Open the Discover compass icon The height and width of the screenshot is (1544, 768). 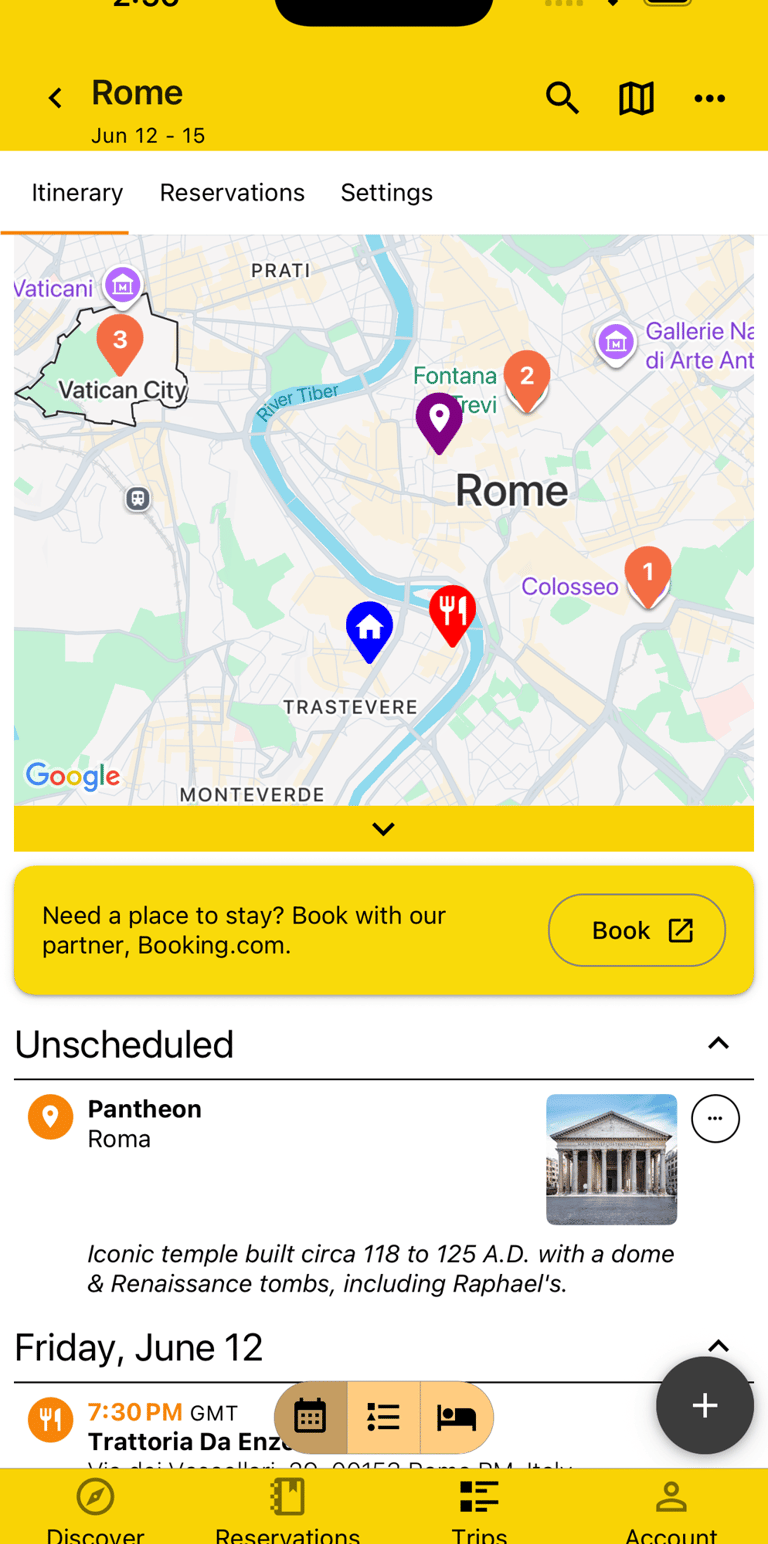(x=95, y=1496)
